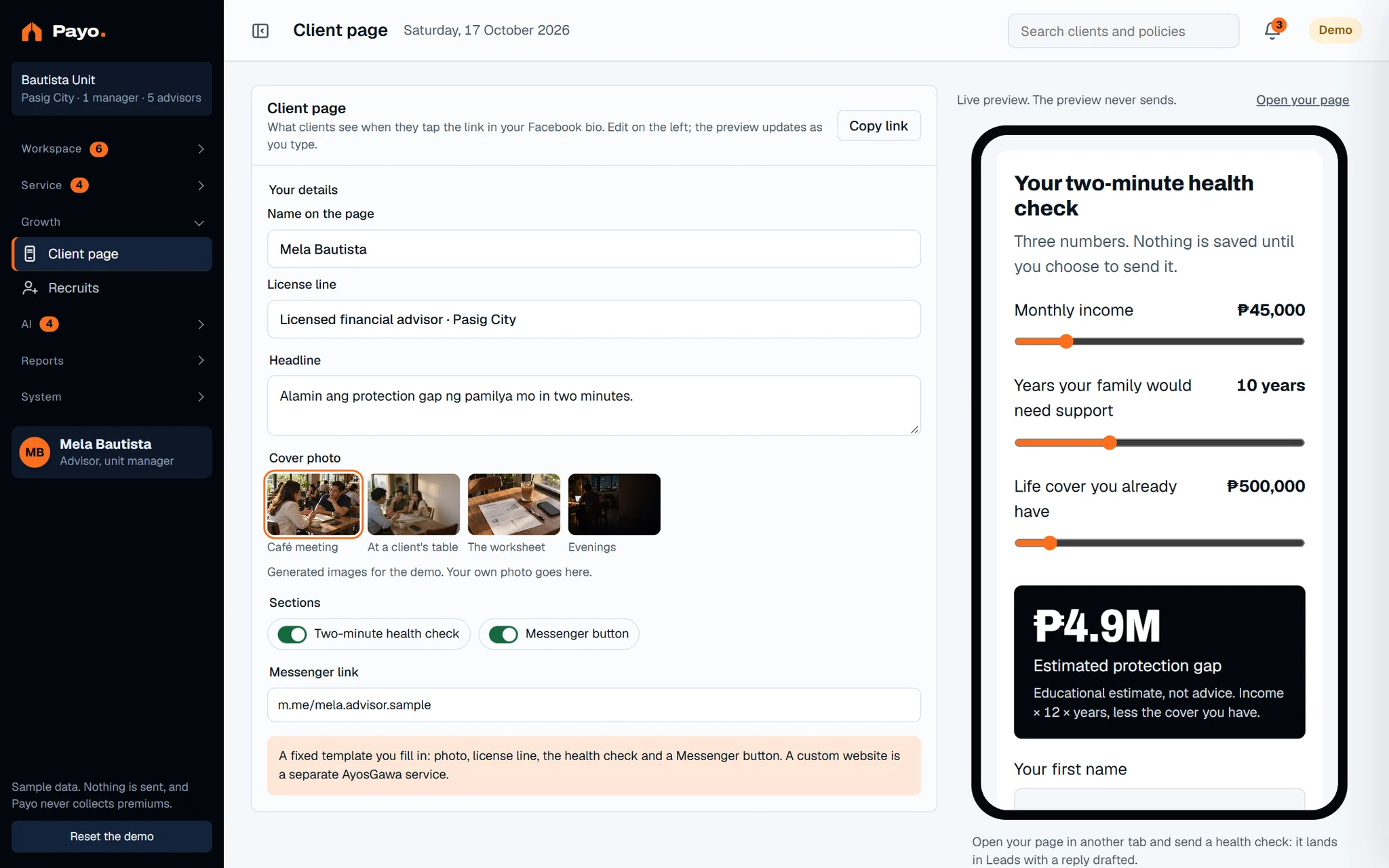Open the Bautista Unit card
This screenshot has width=1389, height=868.
coord(112,88)
